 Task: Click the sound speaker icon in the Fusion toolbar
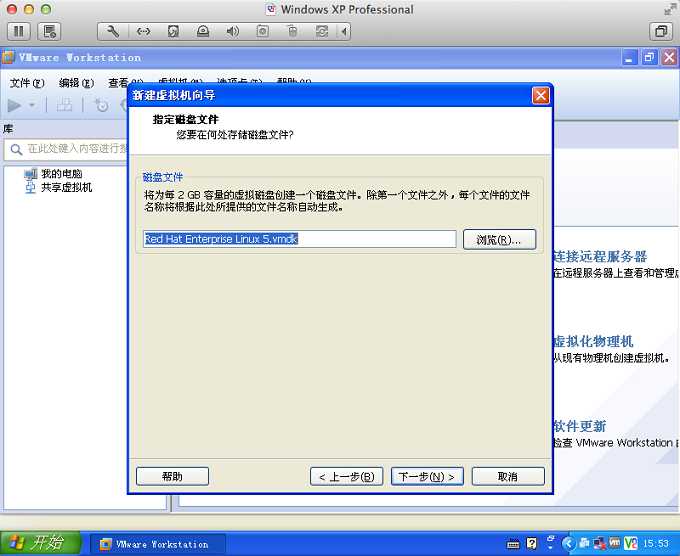click(232, 31)
